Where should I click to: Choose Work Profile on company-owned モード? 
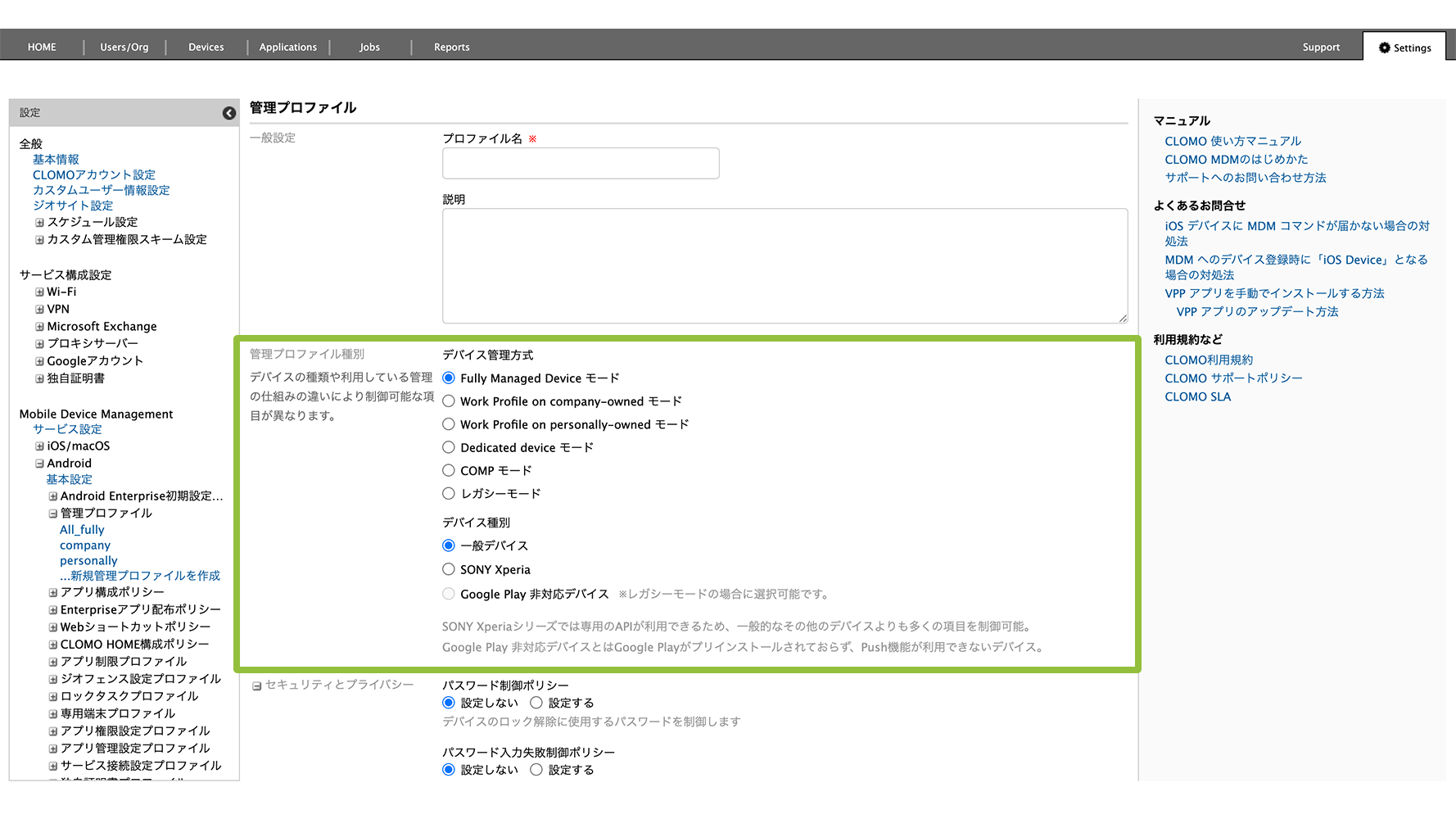[449, 401]
